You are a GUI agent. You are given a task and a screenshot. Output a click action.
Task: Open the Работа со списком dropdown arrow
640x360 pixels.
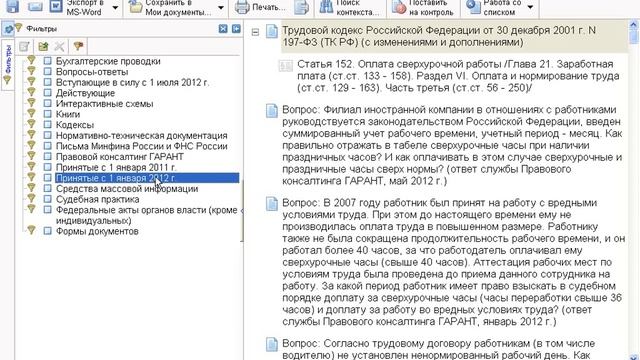[530, 7]
